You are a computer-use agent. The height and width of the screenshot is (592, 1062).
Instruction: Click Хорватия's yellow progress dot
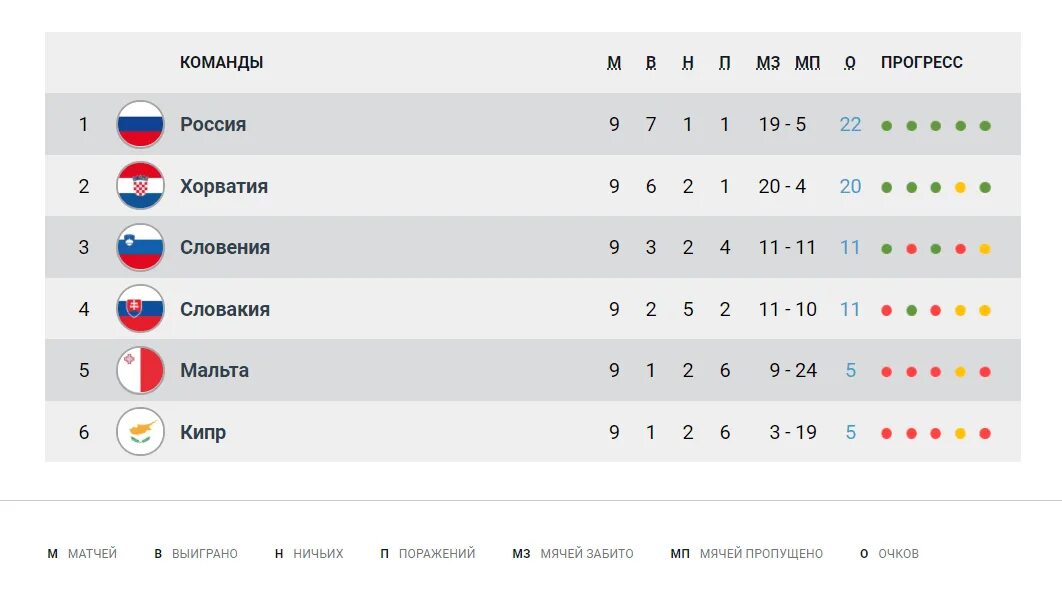pyautogui.click(x=960, y=188)
